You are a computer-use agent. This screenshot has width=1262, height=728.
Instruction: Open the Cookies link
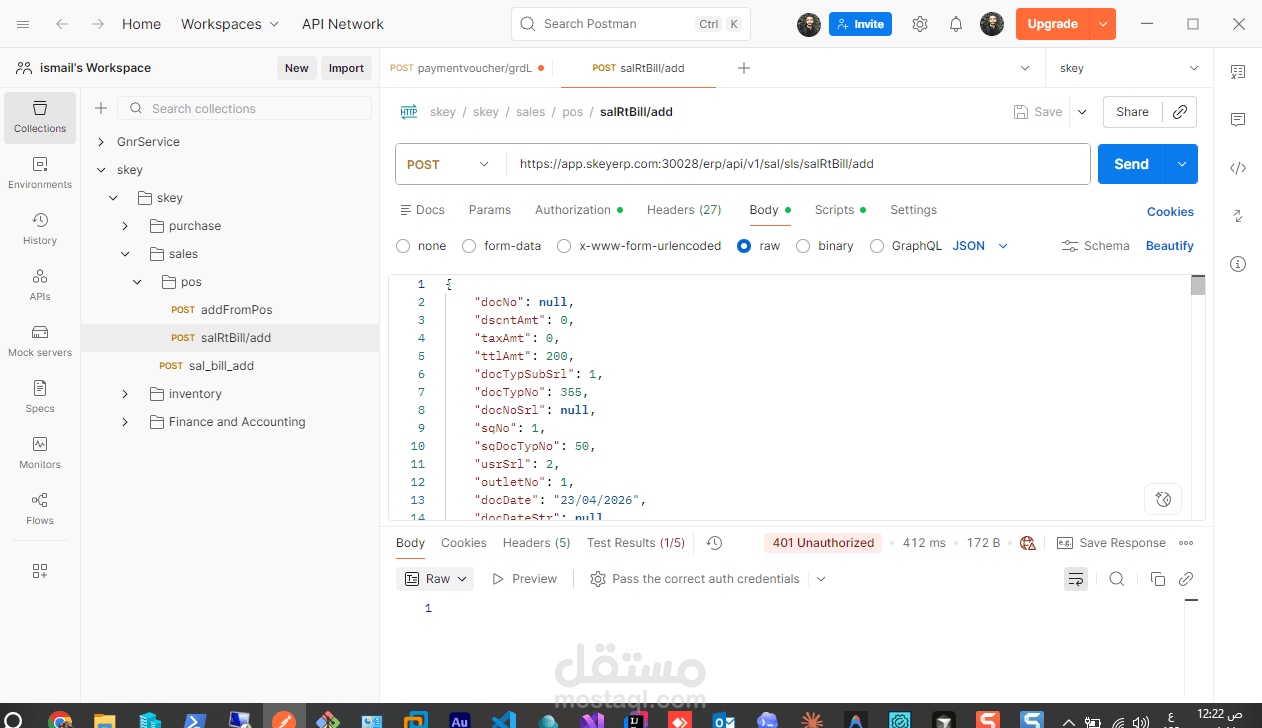1170,212
